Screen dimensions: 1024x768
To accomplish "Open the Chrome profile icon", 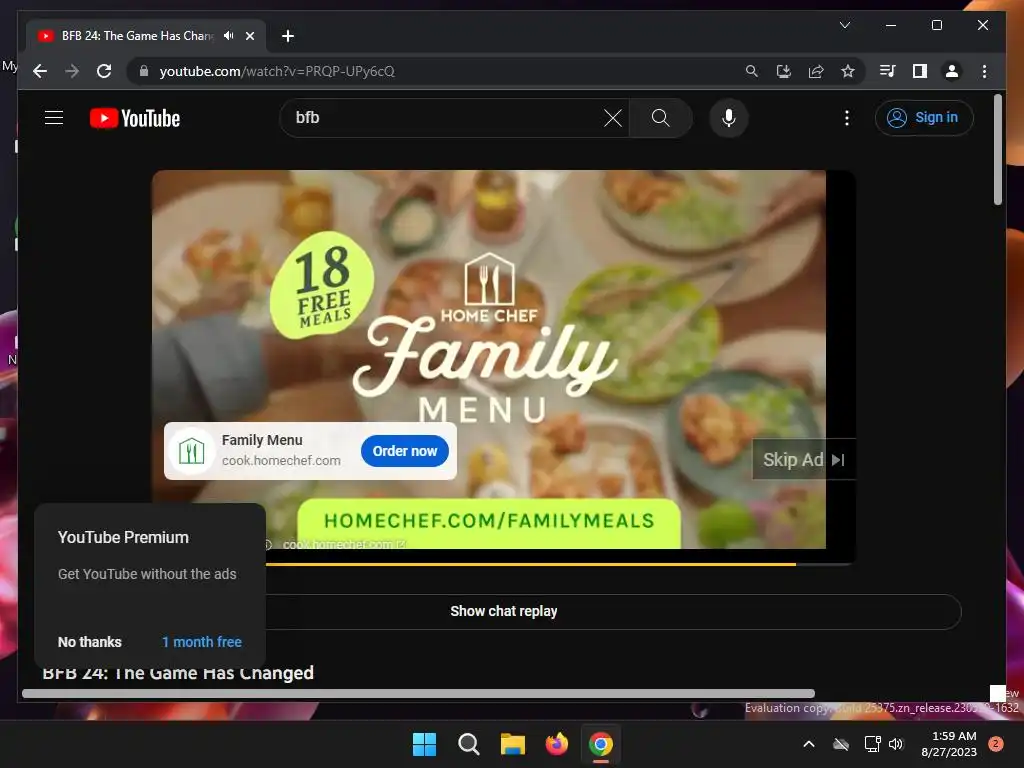I will pyautogui.click(x=952, y=71).
